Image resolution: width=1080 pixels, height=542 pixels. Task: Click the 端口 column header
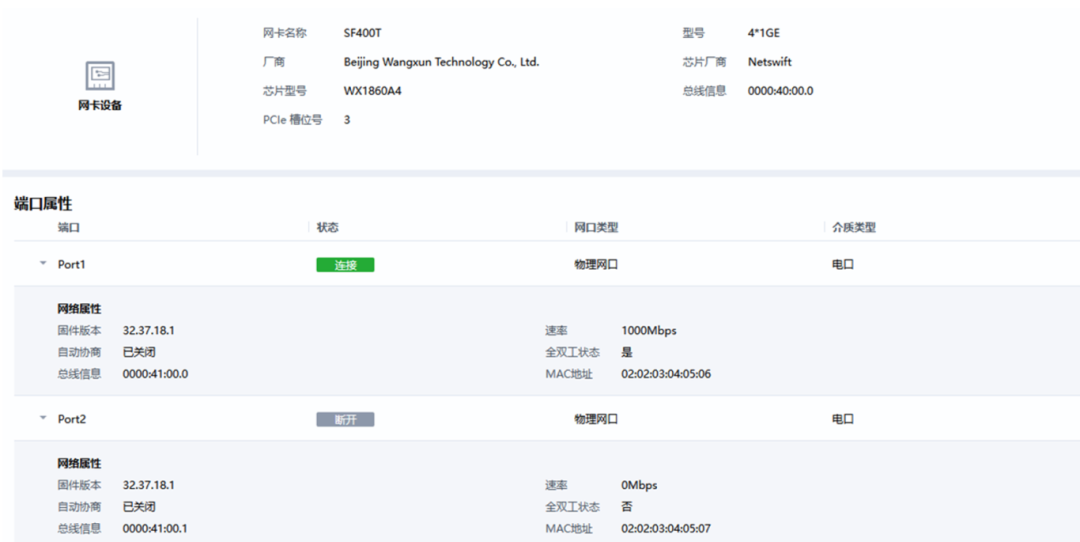coord(69,227)
